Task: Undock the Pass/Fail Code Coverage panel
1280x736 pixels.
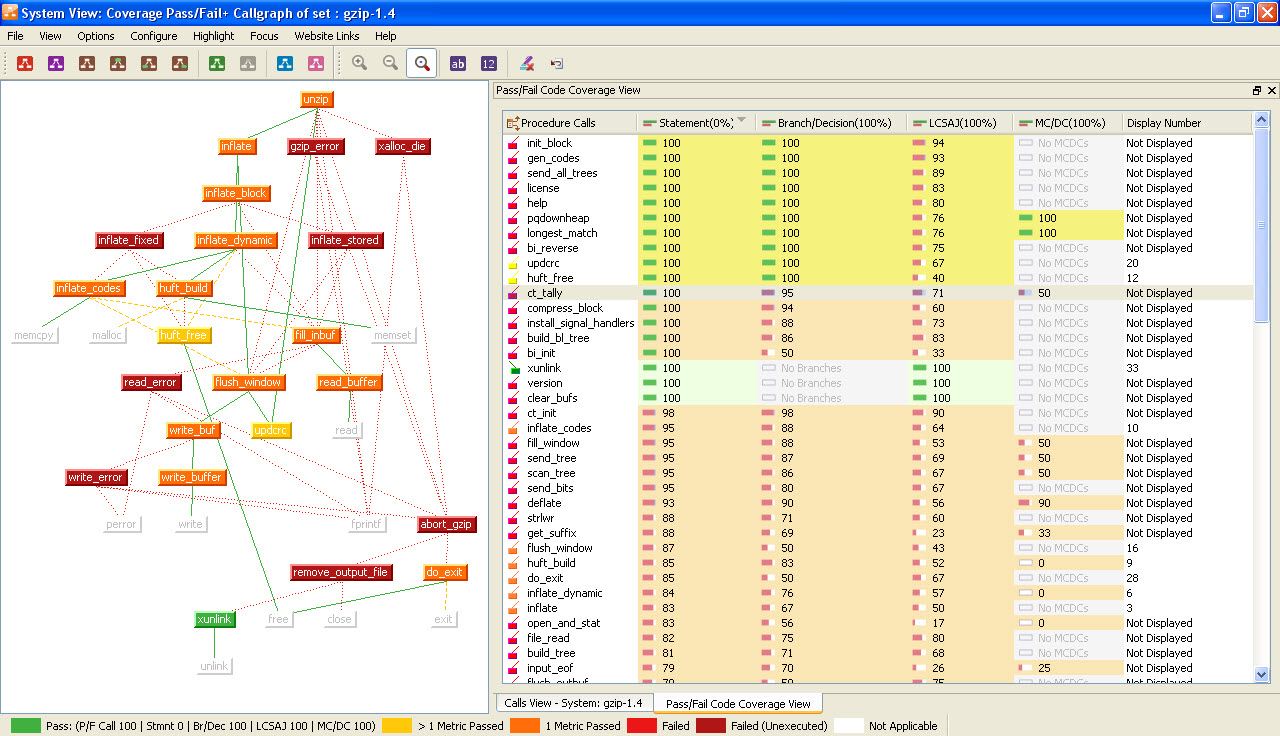Action: 1257,91
